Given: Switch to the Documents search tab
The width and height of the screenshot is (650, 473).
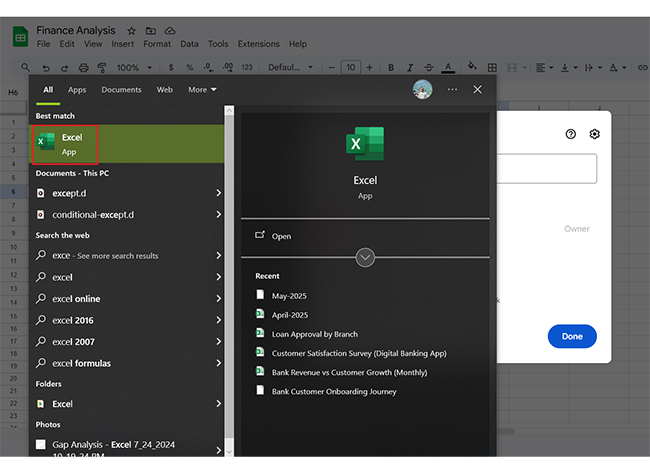Looking at the screenshot, I should pos(121,90).
